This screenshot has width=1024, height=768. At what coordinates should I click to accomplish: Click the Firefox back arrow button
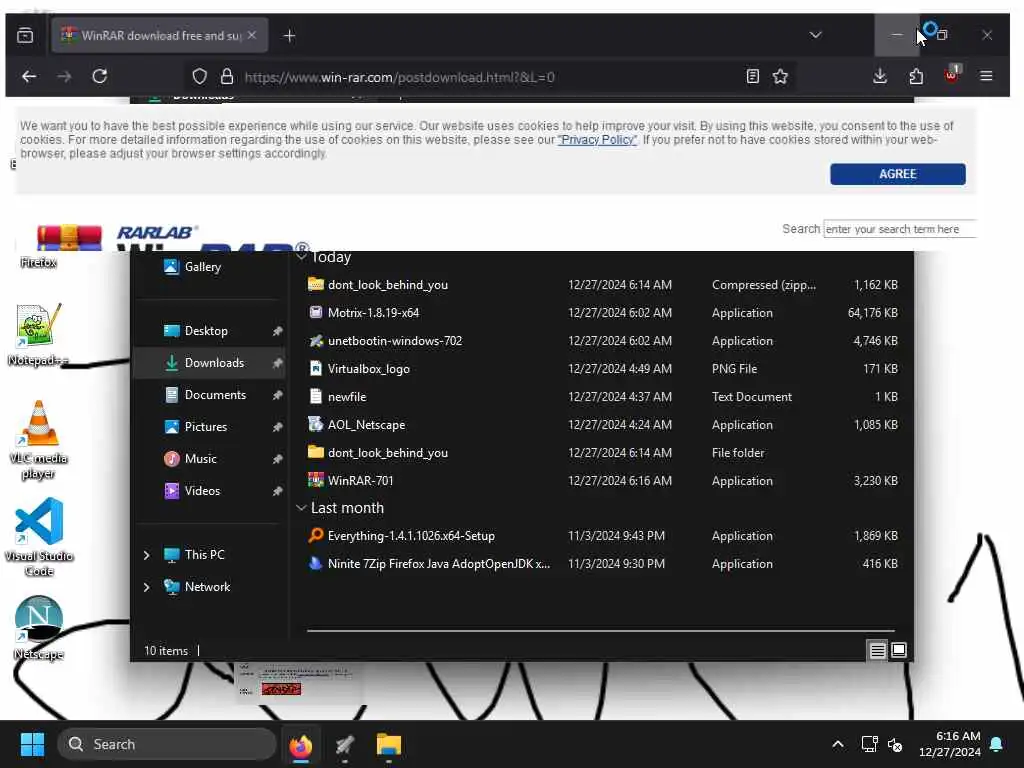[x=29, y=76]
